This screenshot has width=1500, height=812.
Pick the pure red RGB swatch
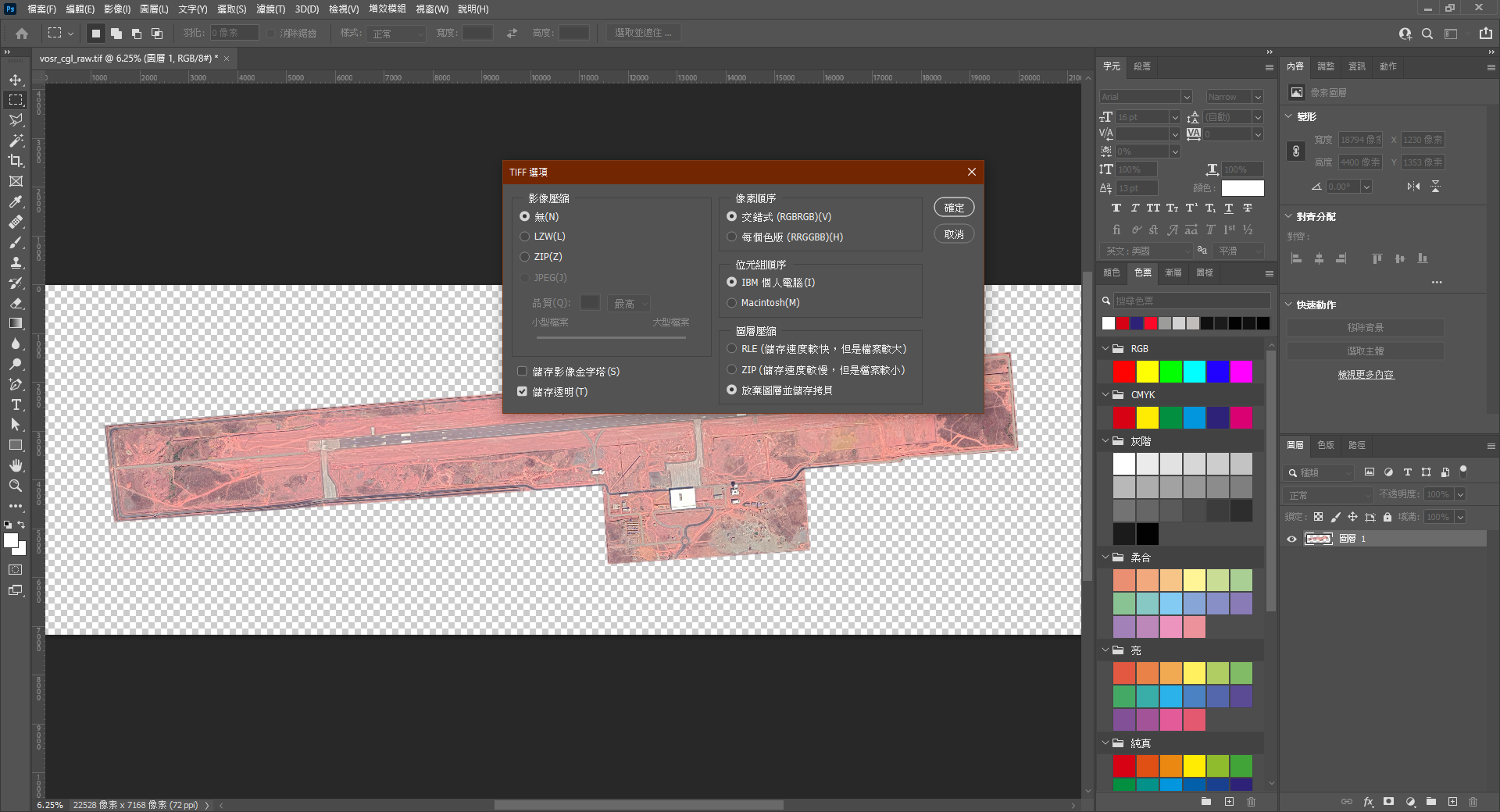(1124, 372)
